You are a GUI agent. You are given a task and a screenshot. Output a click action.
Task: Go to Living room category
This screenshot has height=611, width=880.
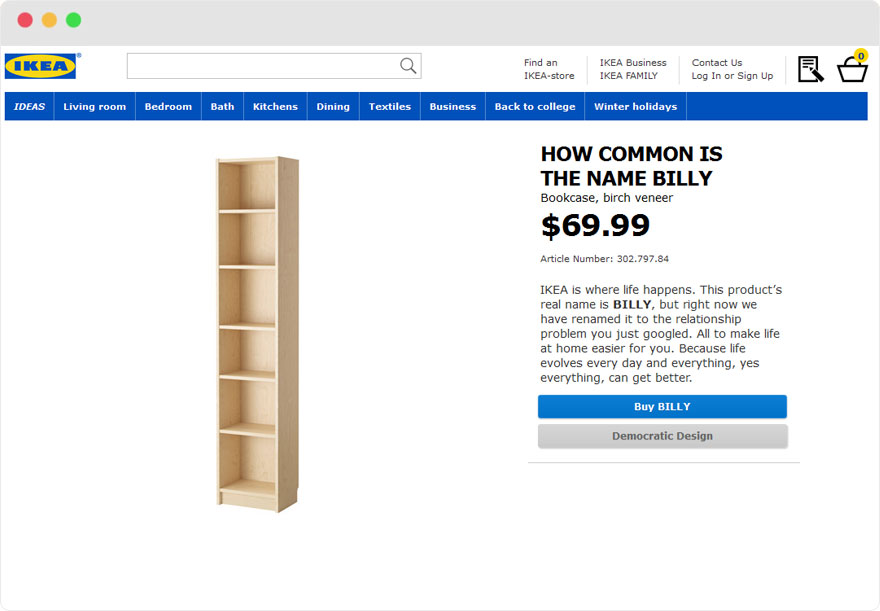95,107
